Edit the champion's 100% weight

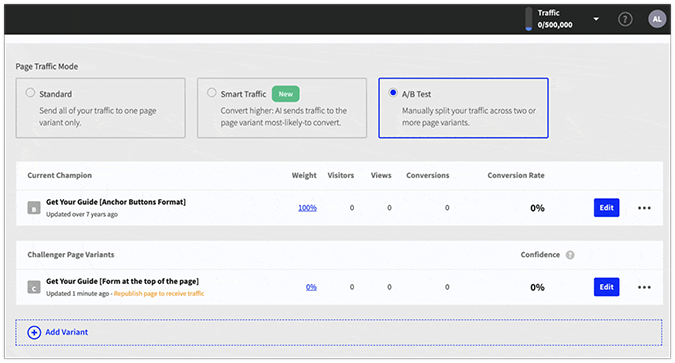coord(307,208)
